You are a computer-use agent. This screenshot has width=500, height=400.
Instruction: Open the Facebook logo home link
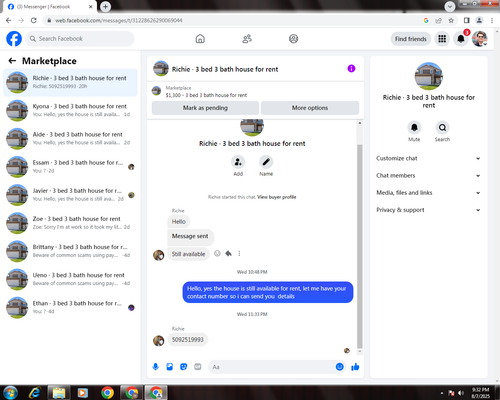coord(14,39)
